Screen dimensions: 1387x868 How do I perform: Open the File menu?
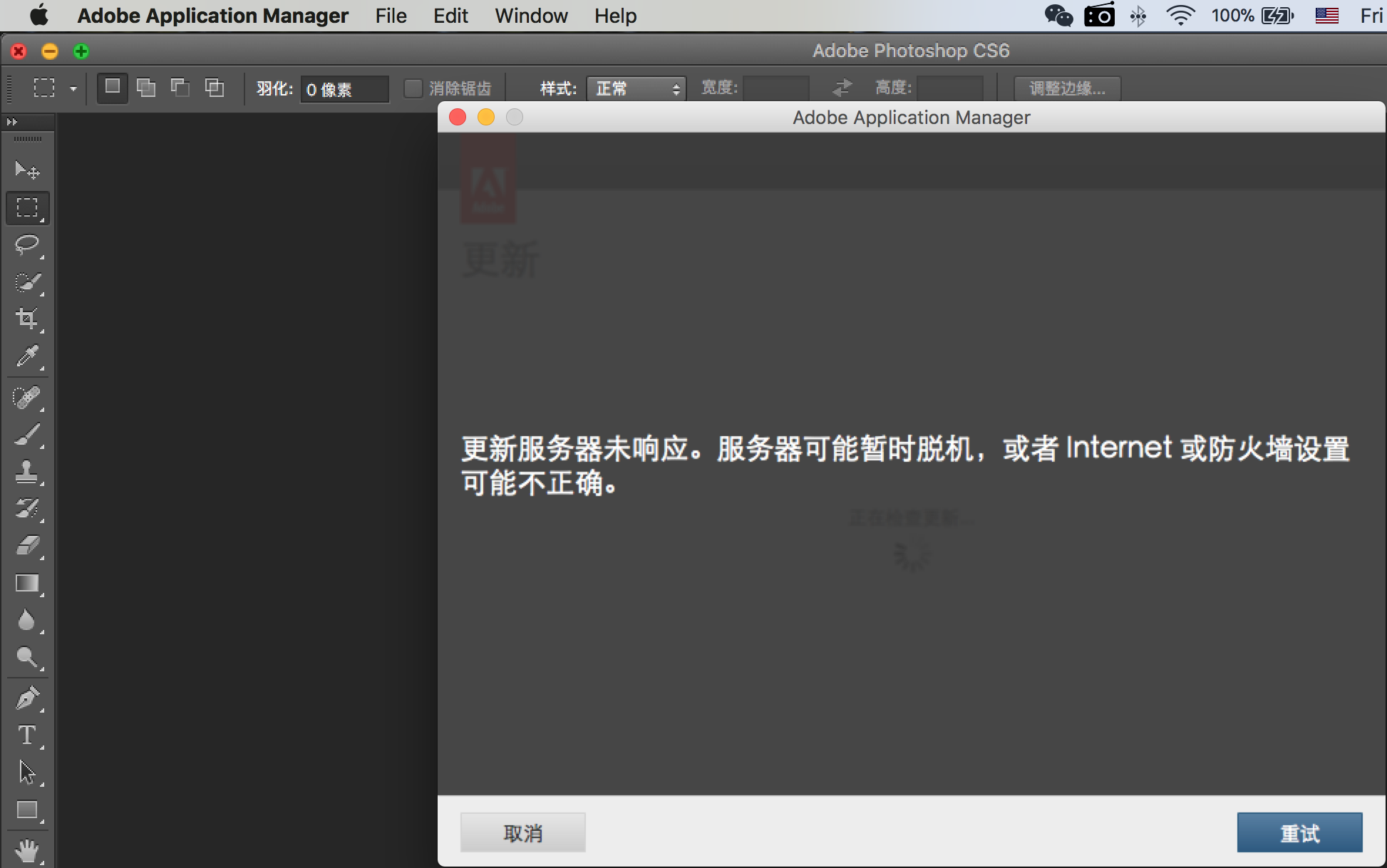[391, 16]
